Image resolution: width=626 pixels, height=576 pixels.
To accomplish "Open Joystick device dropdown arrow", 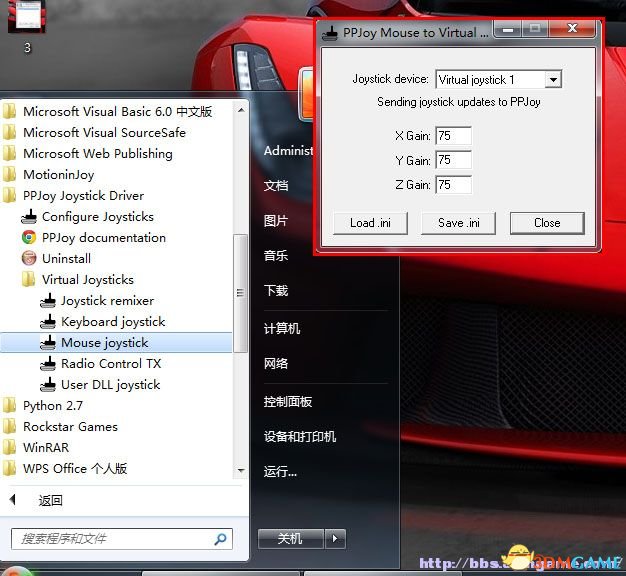I will (553, 79).
